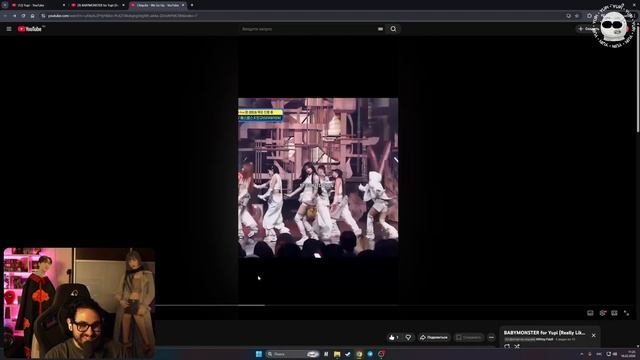Open the site info icon in address bar

[x=43, y=16]
